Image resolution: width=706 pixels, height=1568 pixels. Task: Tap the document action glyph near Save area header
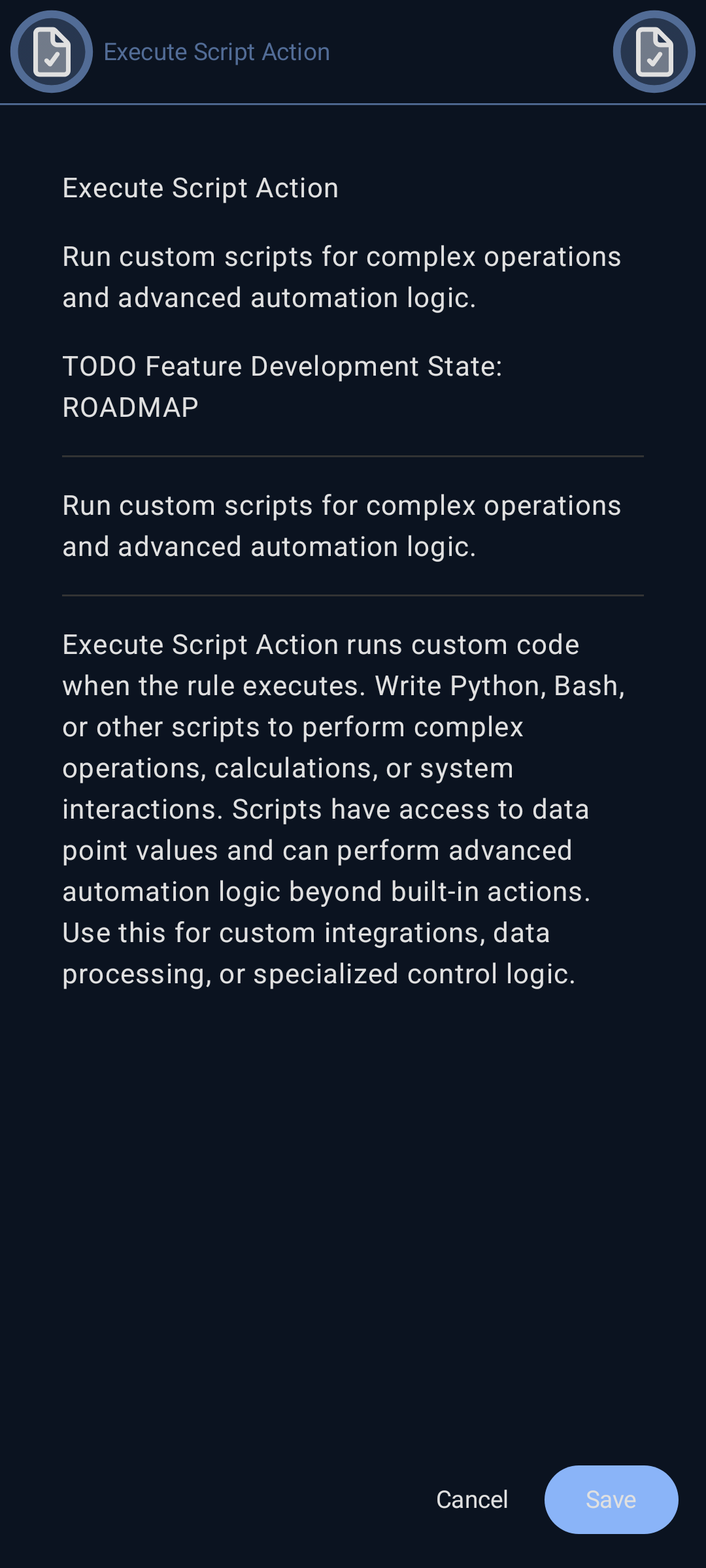[654, 52]
